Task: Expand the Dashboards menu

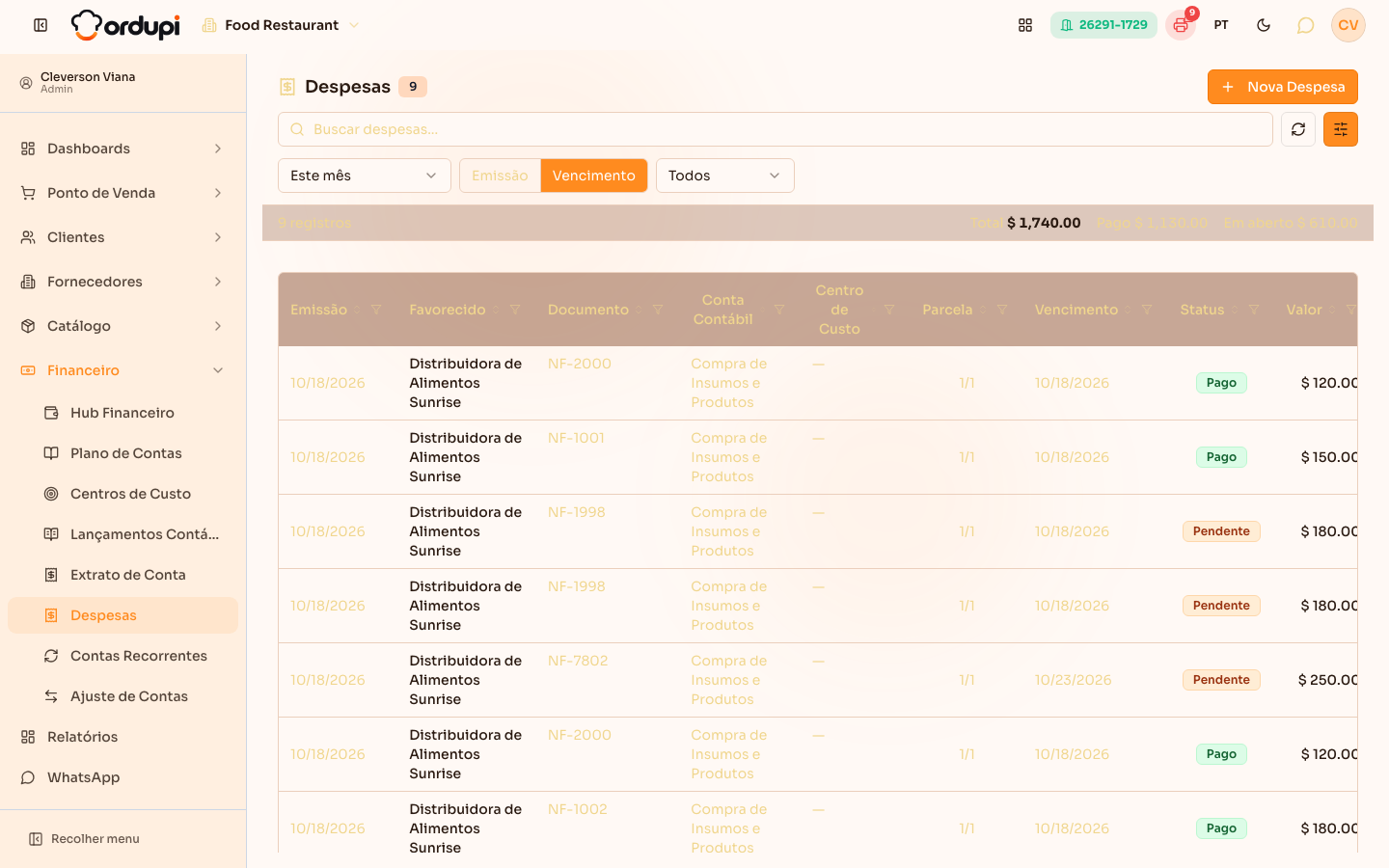Action: pos(123,149)
